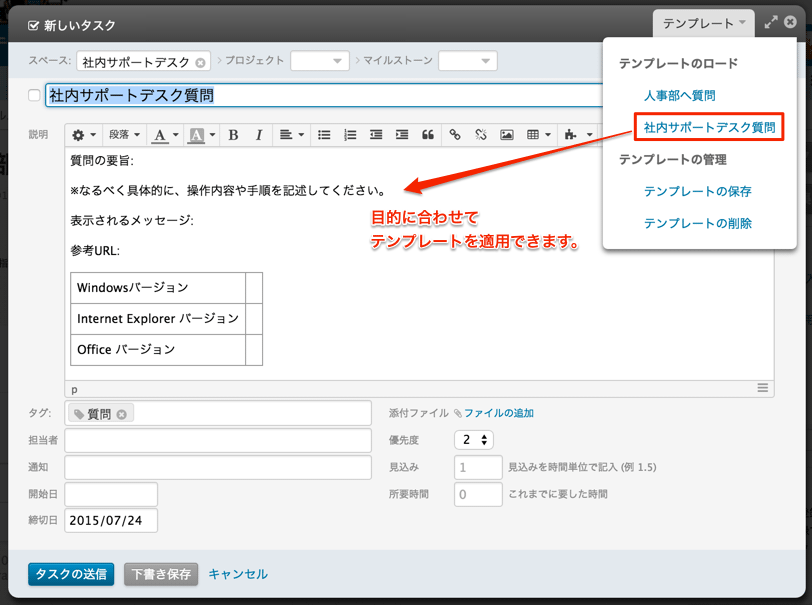This screenshot has width=812, height=605.
Task: Expand the dialog to full screen
Action: click(771, 22)
